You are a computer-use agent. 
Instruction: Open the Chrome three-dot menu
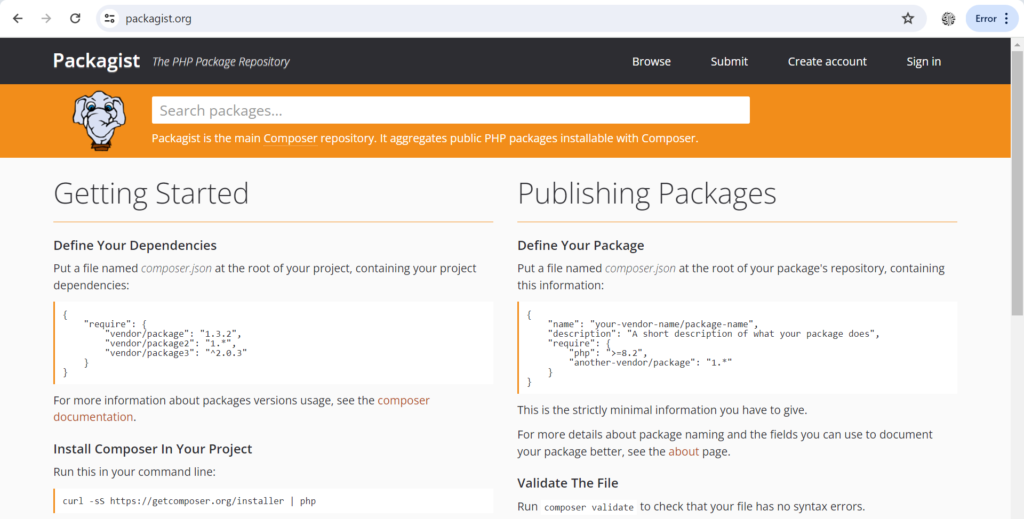(x=1006, y=18)
